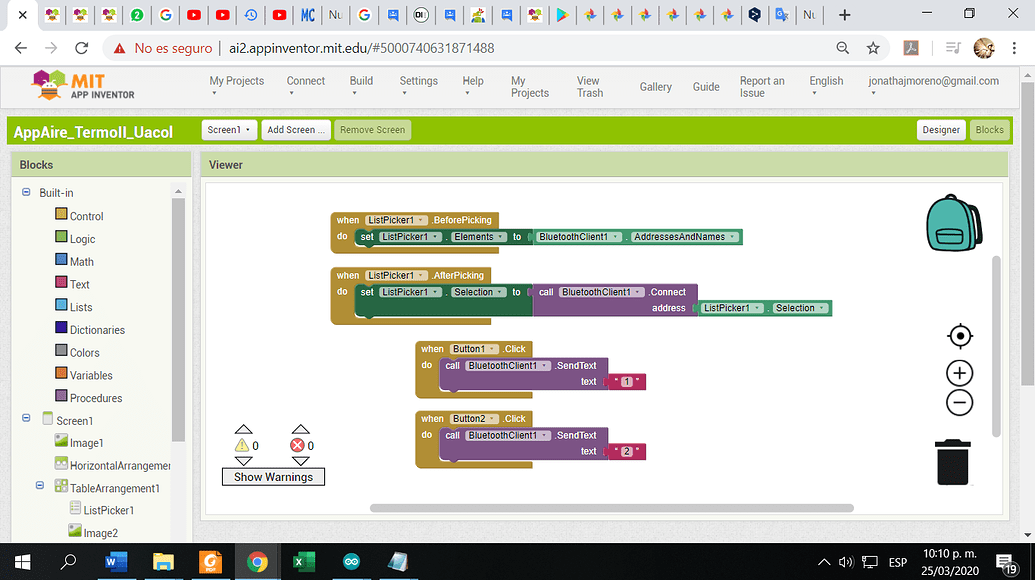Click the Show Warnings button

273,477
